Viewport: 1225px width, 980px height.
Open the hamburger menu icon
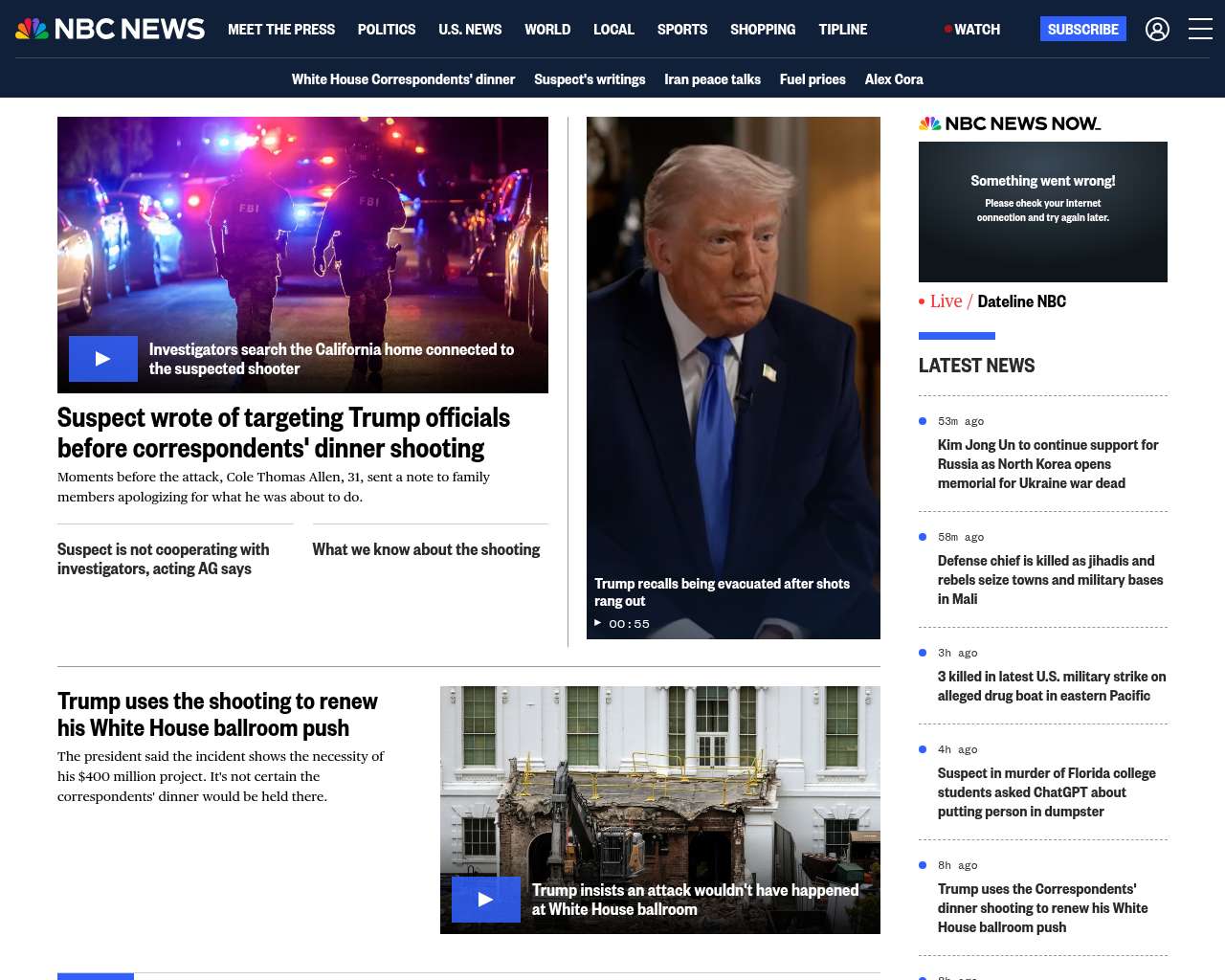(x=1200, y=30)
